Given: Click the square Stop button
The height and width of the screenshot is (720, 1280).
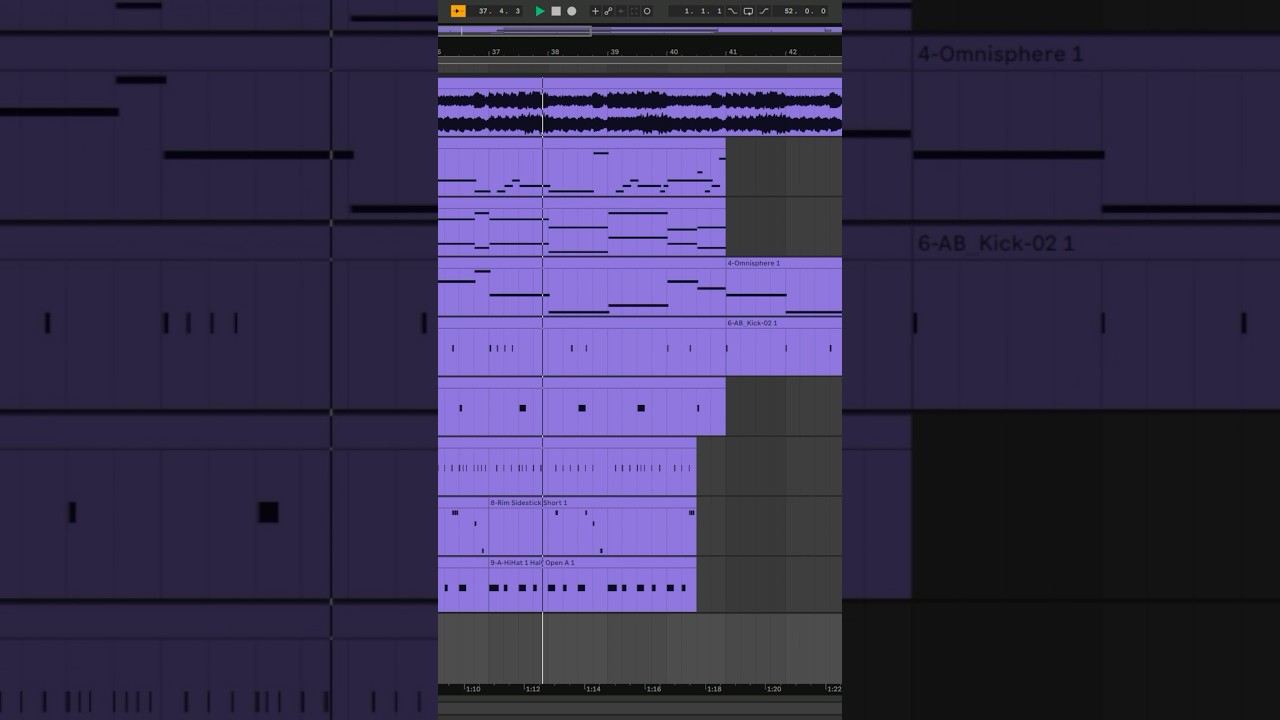Looking at the screenshot, I should point(556,11).
